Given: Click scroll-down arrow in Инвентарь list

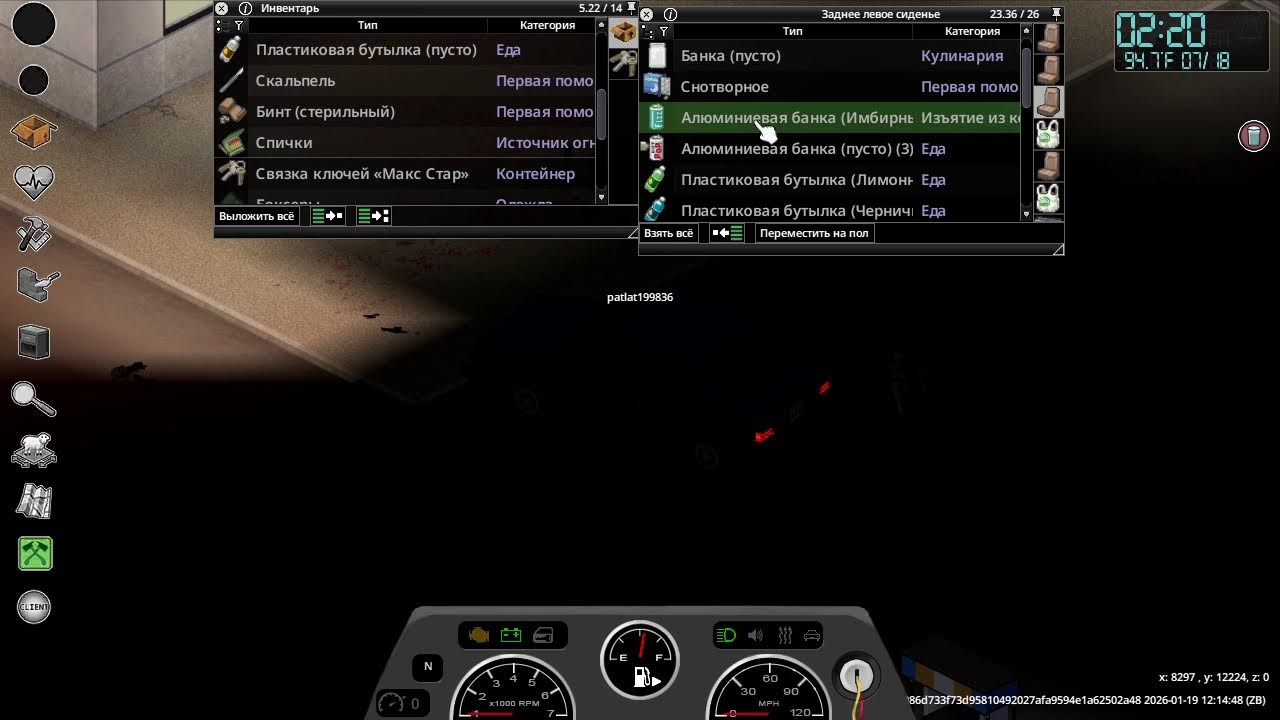Looking at the screenshot, I should [601, 197].
